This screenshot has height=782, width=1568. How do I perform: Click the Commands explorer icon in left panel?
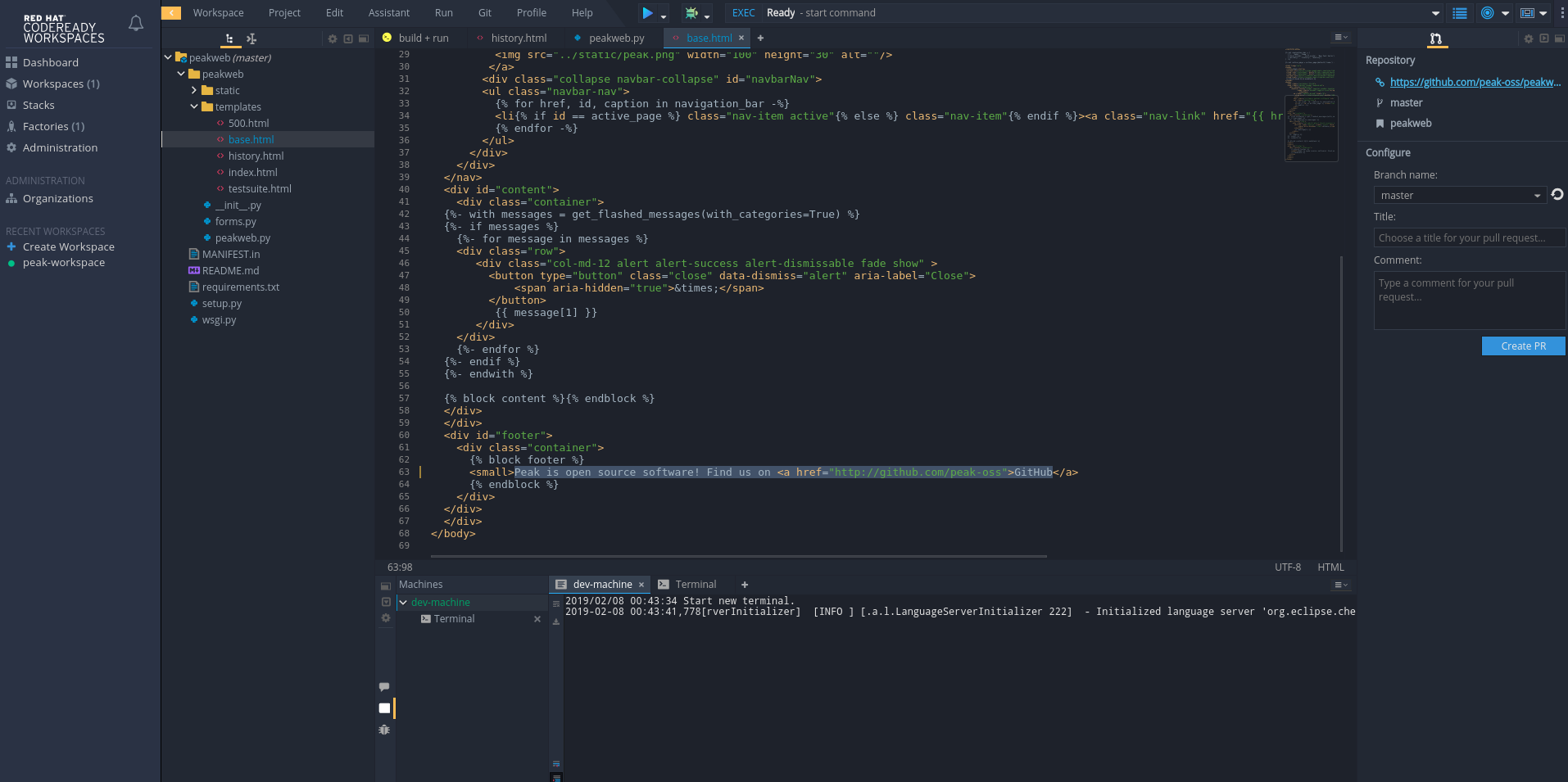(x=252, y=38)
